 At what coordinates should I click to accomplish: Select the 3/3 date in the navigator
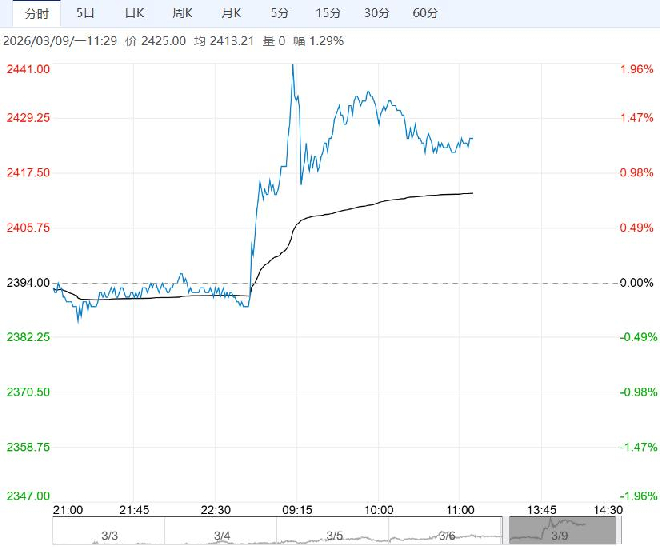click(110, 534)
